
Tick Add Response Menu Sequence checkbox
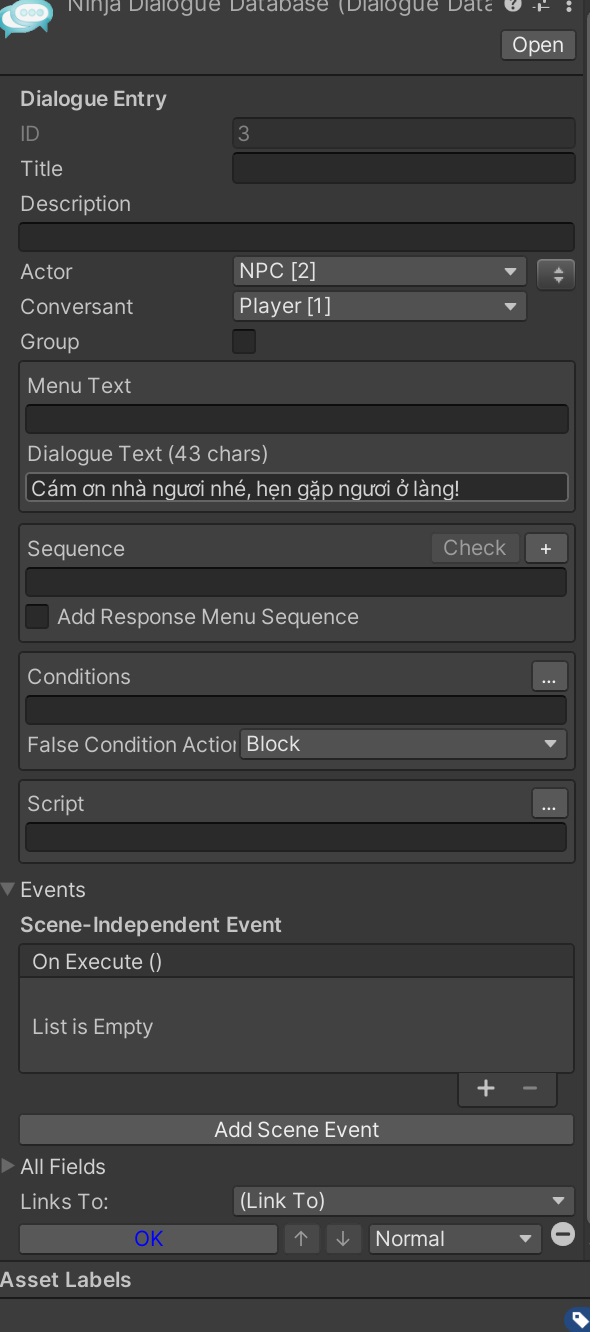pos(37,617)
